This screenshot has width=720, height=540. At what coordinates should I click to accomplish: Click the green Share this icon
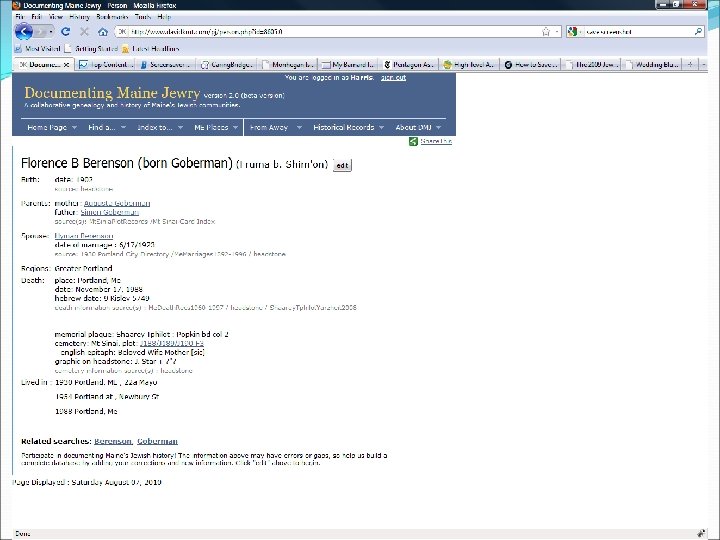pos(413,141)
